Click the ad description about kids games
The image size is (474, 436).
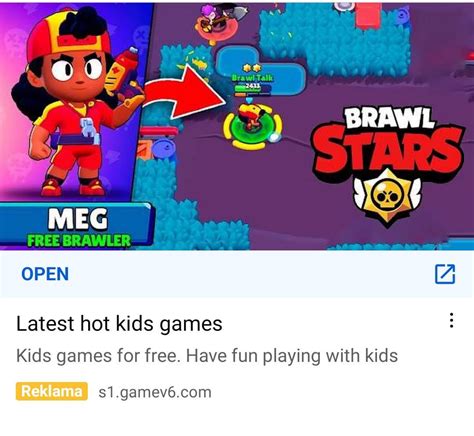207,356
